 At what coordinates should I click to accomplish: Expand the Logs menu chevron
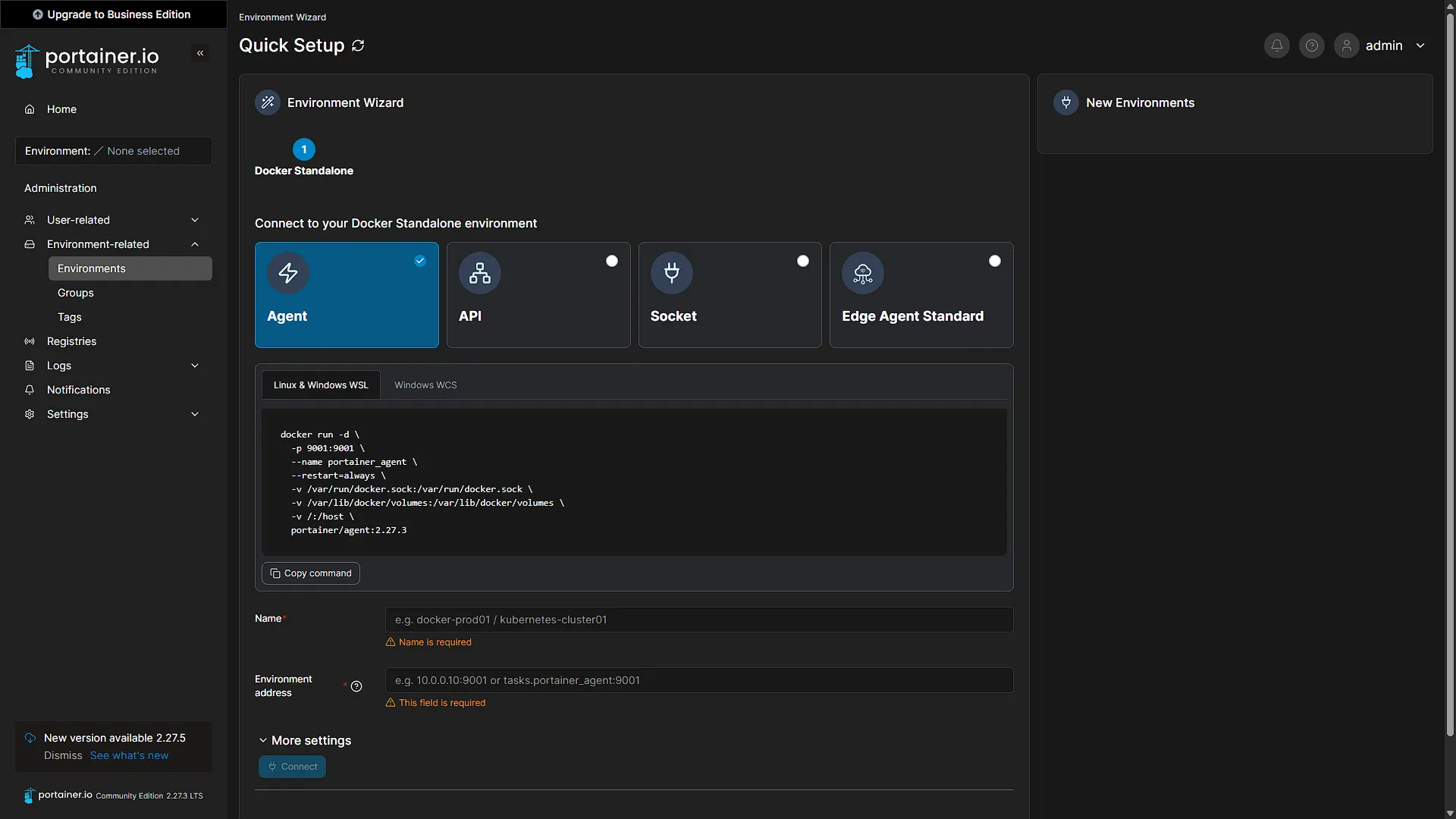pyautogui.click(x=195, y=366)
